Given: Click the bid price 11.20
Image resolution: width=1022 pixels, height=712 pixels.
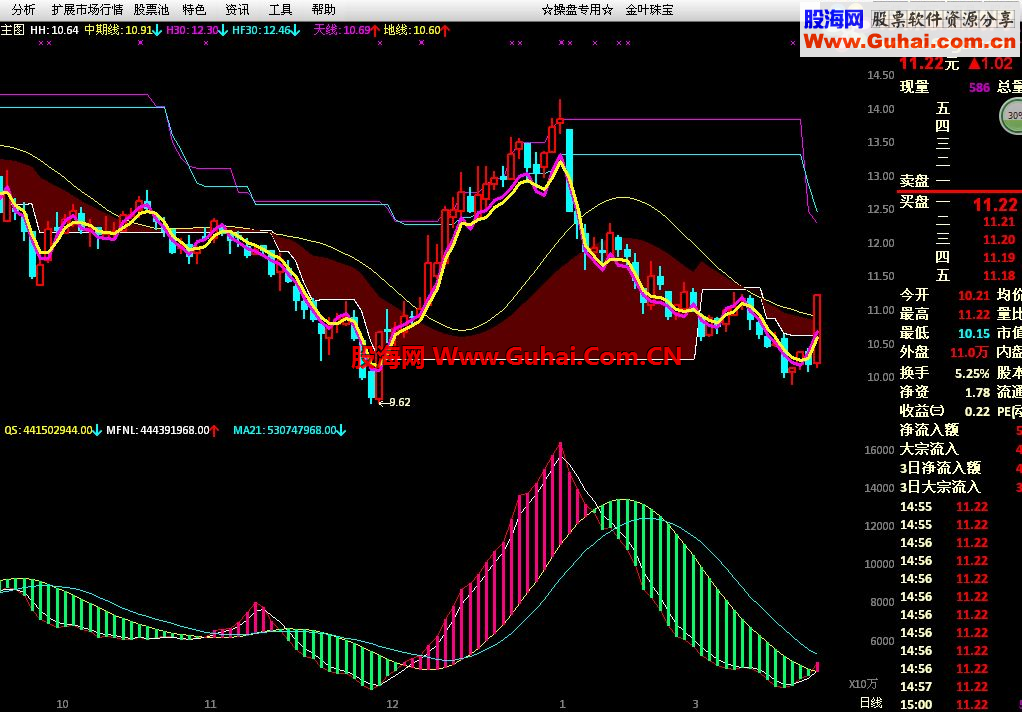Looking at the screenshot, I should pos(999,240).
